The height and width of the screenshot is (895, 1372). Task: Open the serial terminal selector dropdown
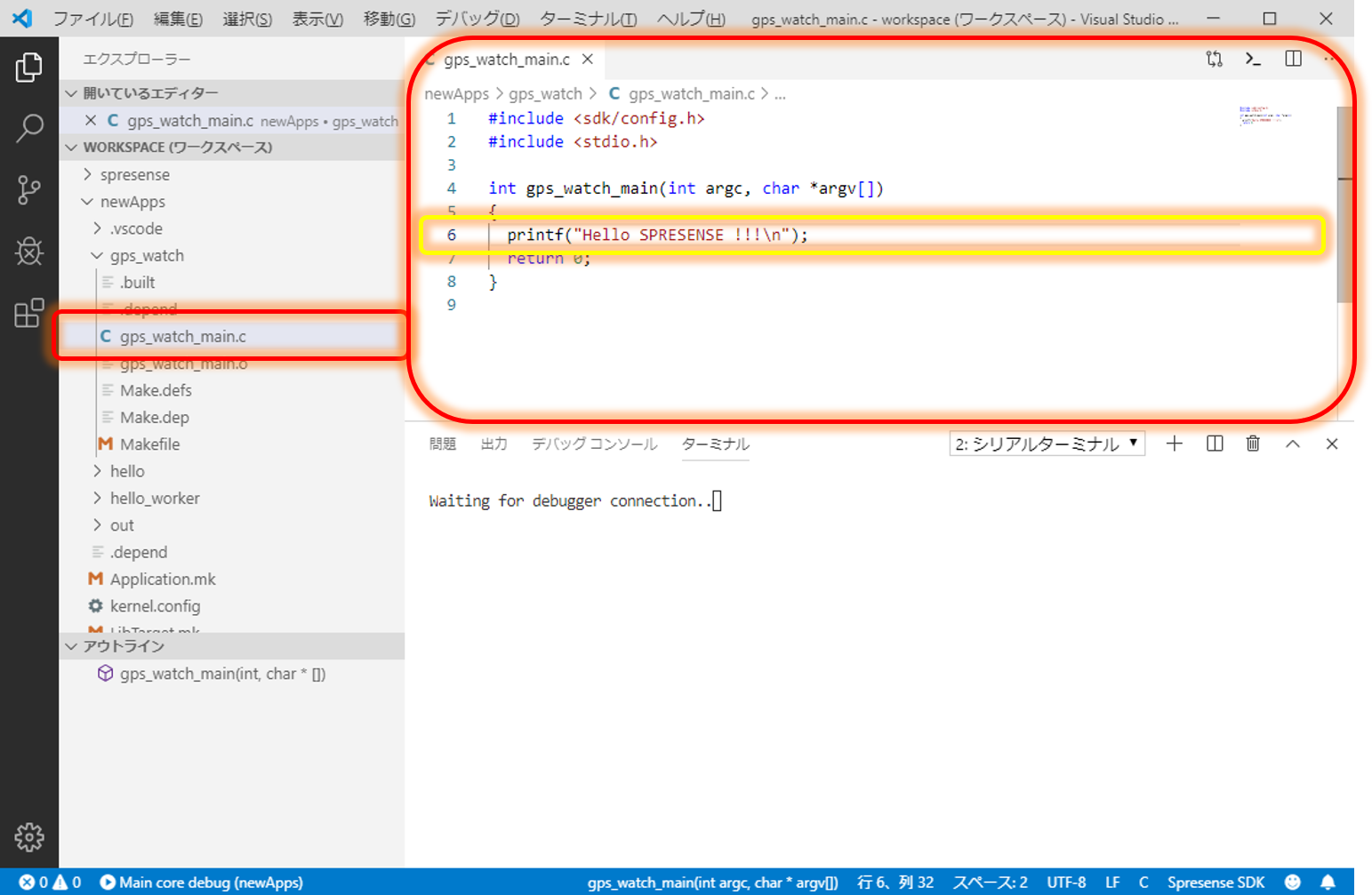(x=1047, y=444)
